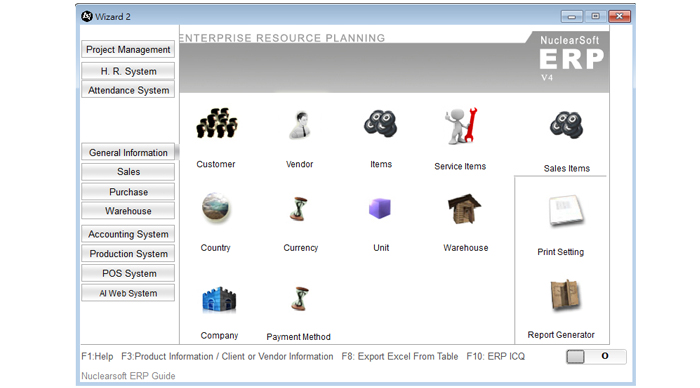Screen dimensions: 700x388
Task: Click the AI Web System button
Action: [x=128, y=293]
